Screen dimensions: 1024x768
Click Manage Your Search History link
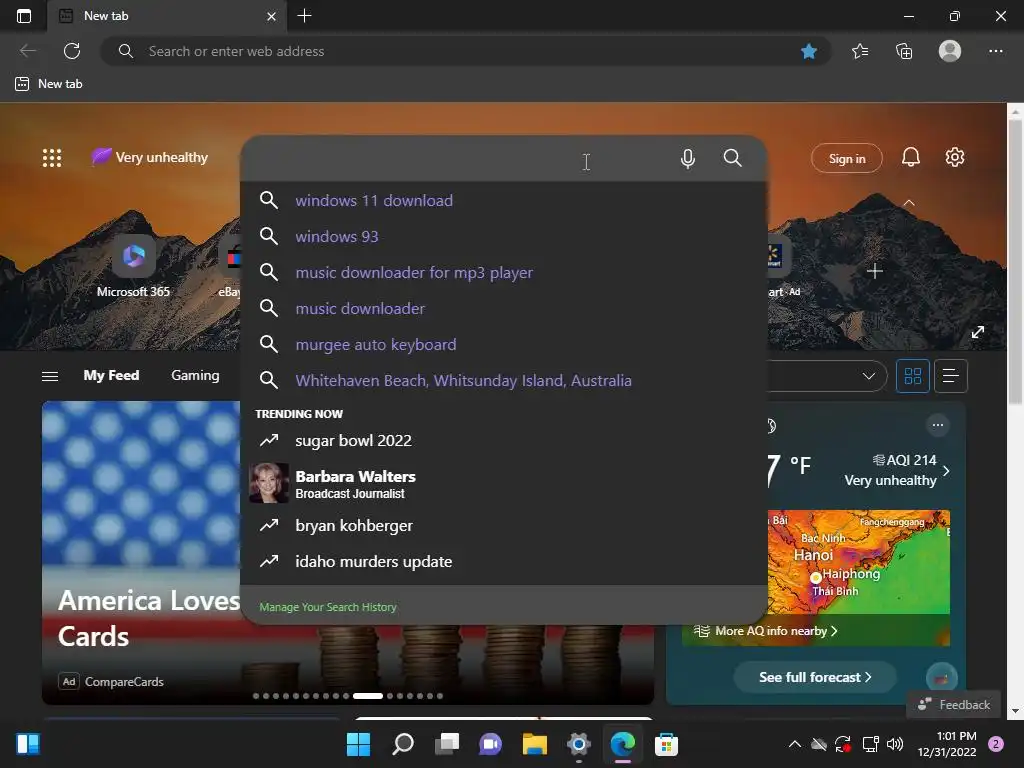pyautogui.click(x=328, y=607)
